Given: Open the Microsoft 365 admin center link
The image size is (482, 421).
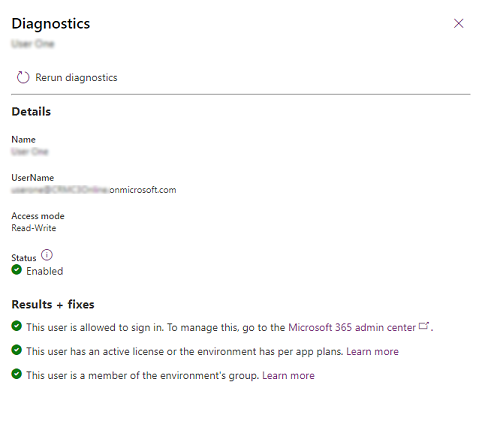Looking at the screenshot, I should 352,327.
